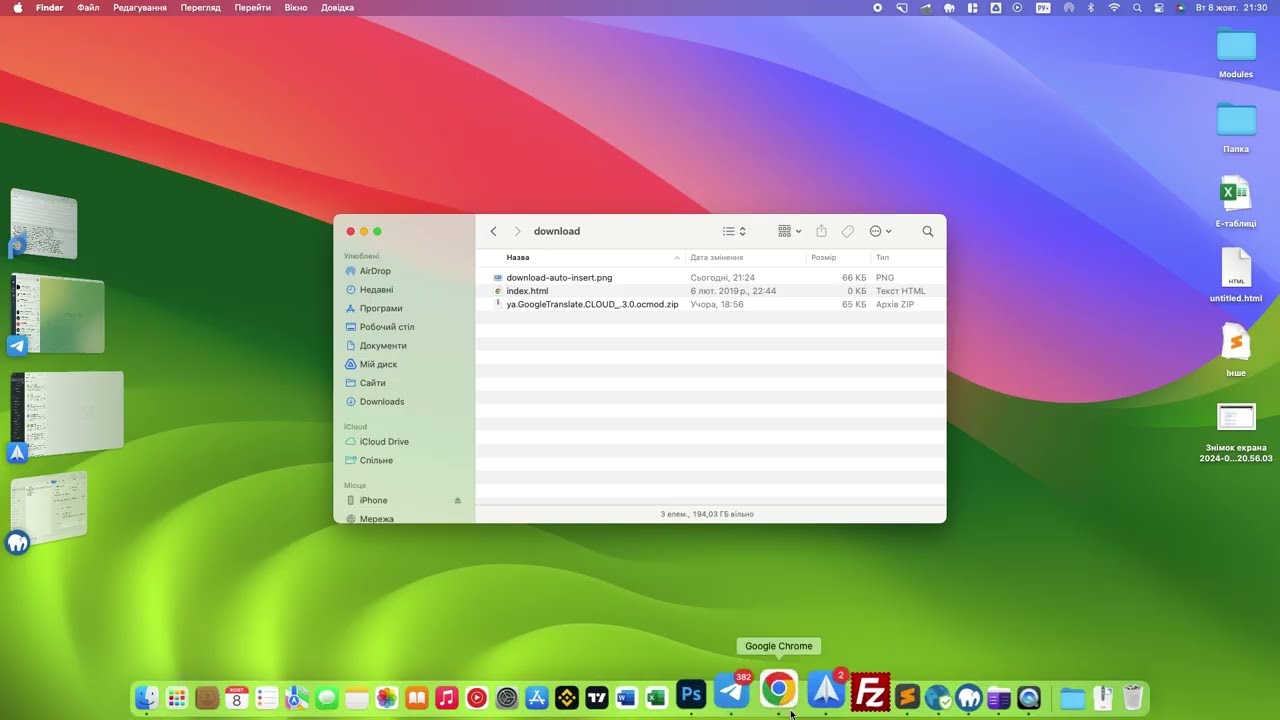Click the Finder search magnifier icon
Screen dimensions: 1280x720
click(x=928, y=231)
